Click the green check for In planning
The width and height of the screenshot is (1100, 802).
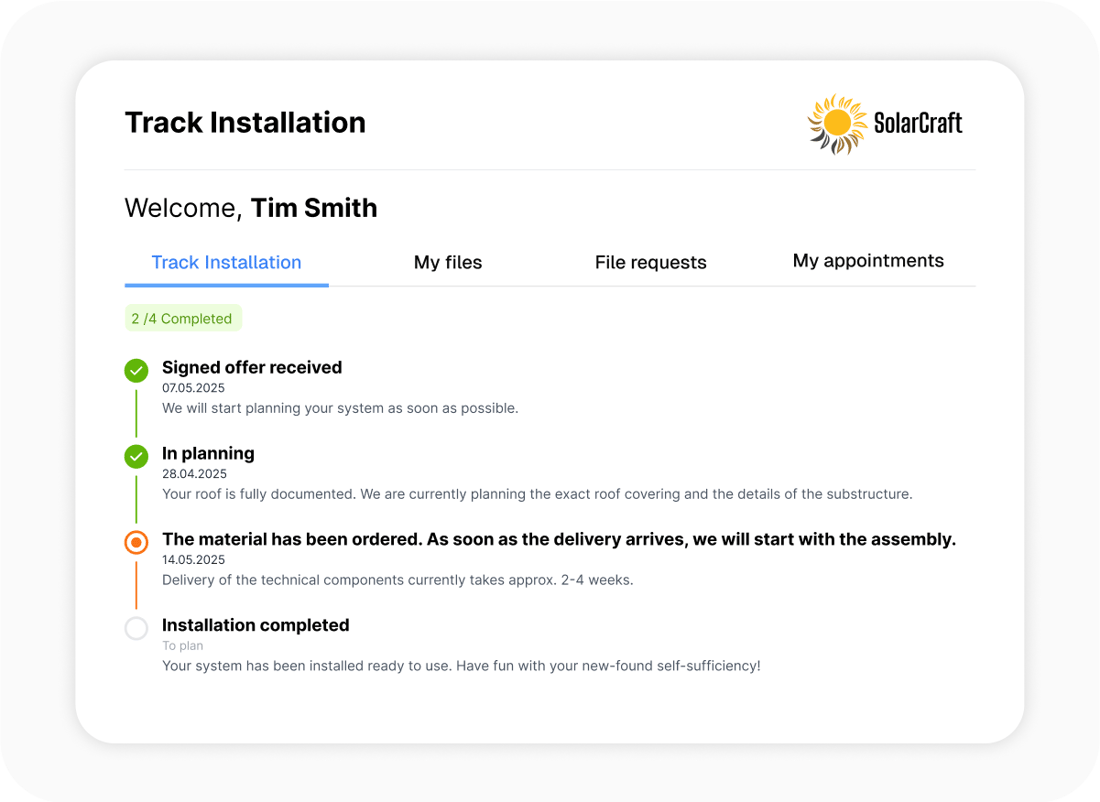coord(136,457)
